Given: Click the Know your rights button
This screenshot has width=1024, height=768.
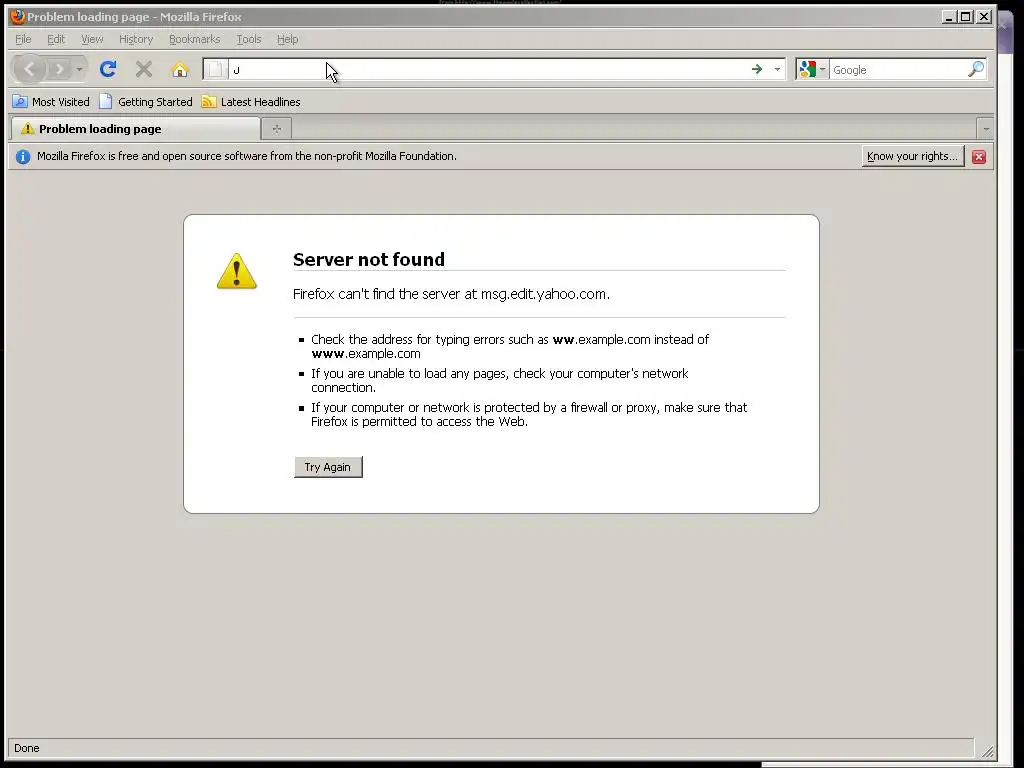Looking at the screenshot, I should point(912,156).
